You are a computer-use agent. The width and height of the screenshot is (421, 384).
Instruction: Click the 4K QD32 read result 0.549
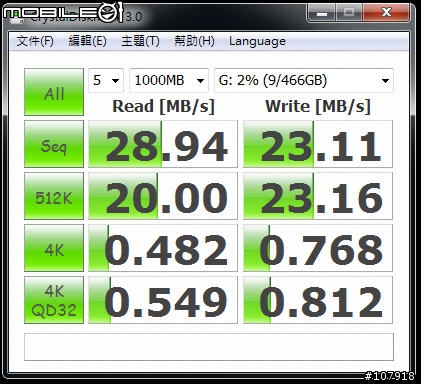pos(163,300)
